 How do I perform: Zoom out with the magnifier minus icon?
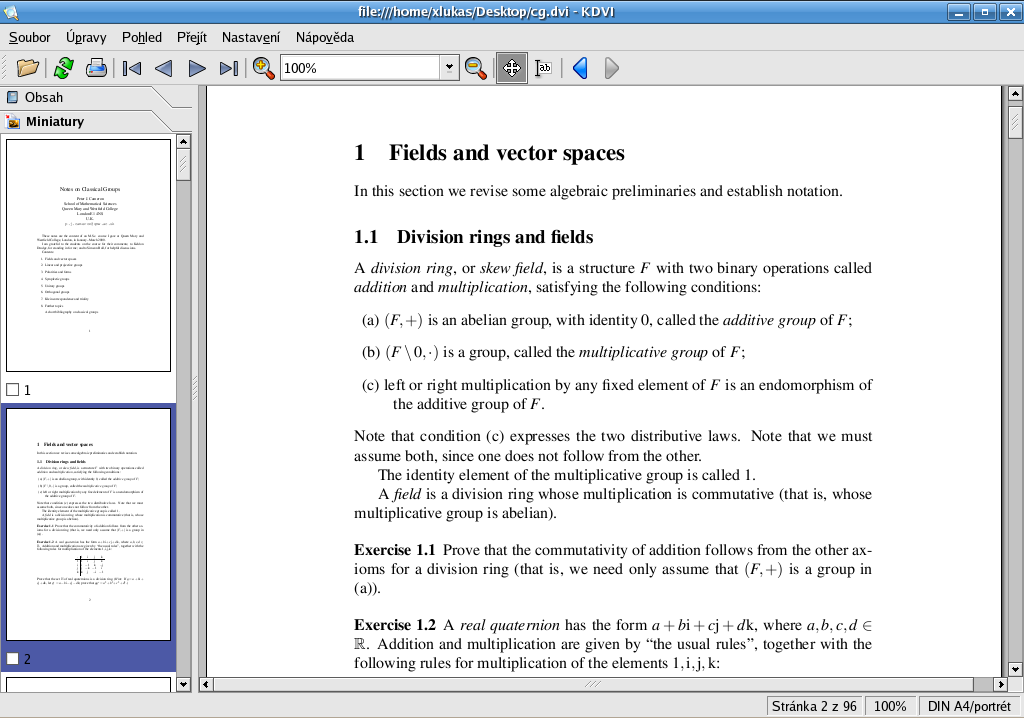click(475, 68)
